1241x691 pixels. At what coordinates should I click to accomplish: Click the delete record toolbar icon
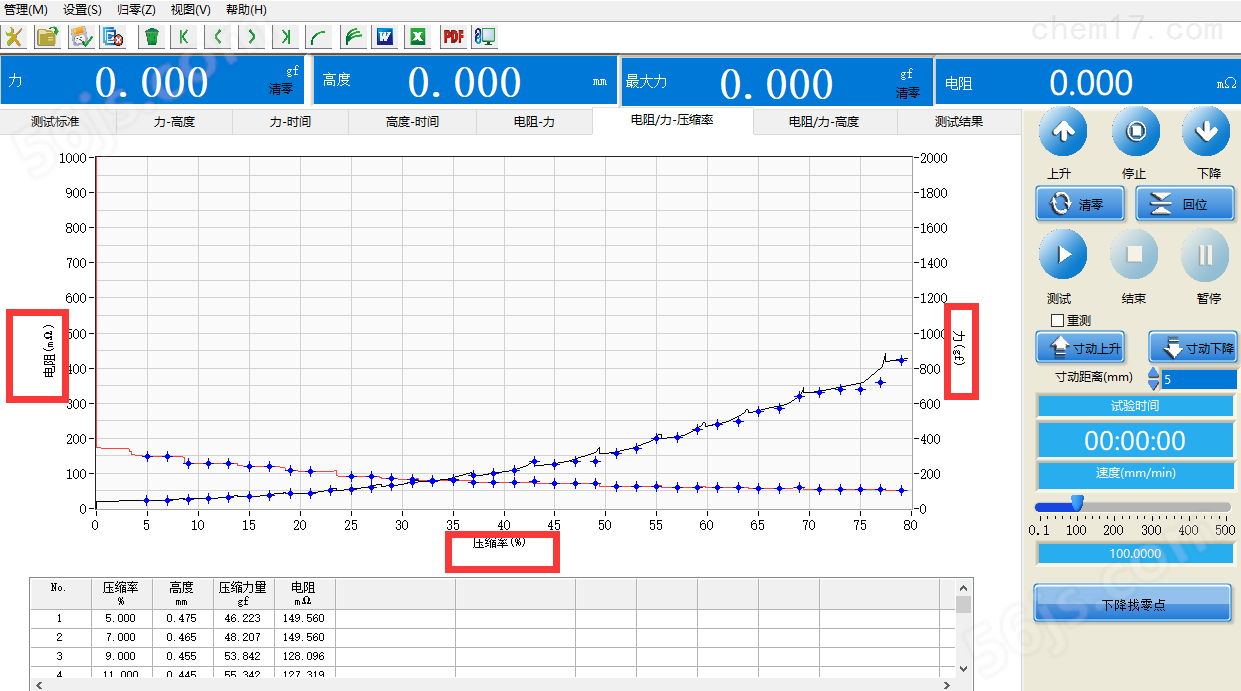pyautogui.click(x=114, y=37)
